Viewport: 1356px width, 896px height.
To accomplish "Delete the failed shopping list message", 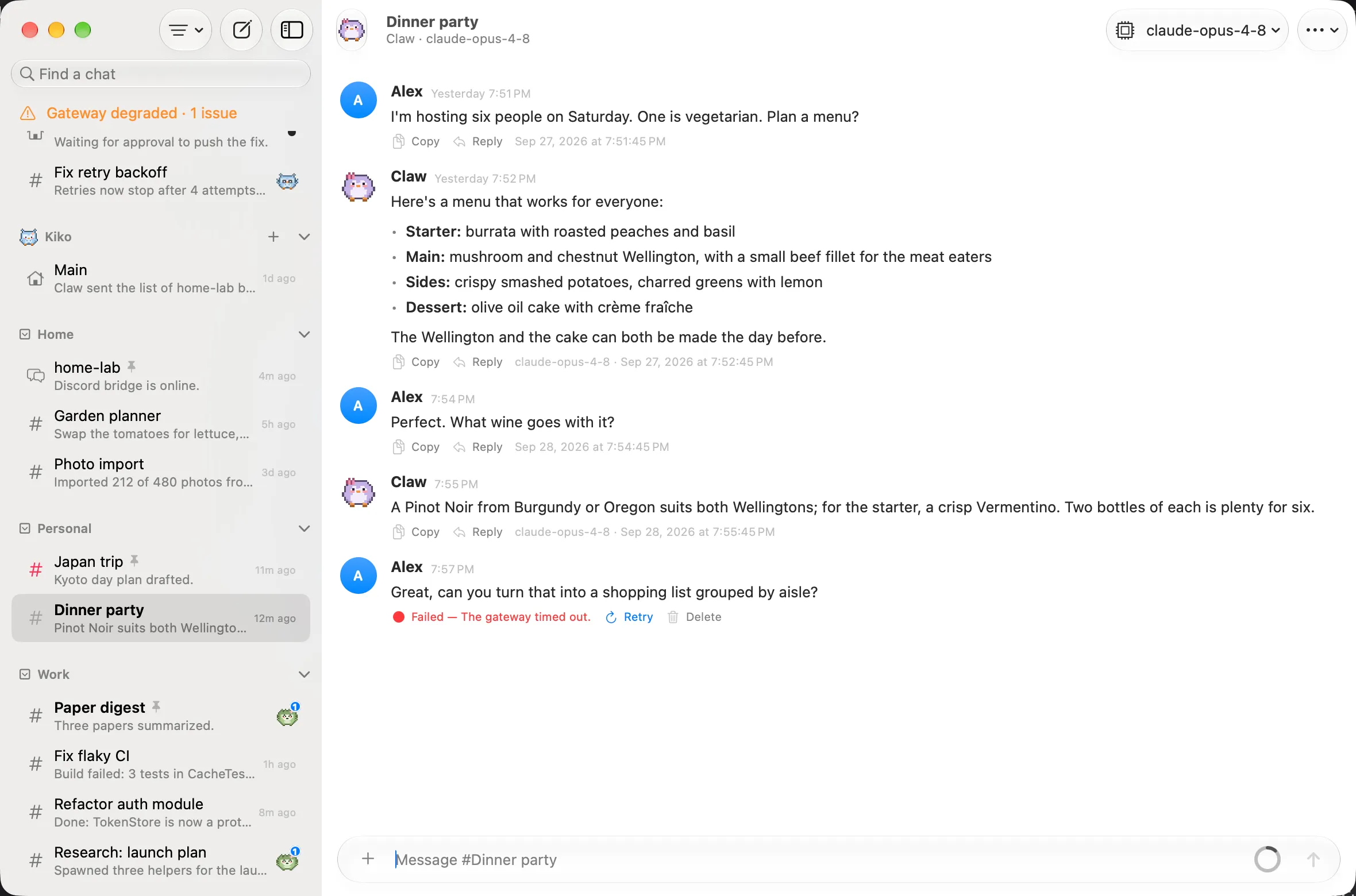I will pyautogui.click(x=694, y=617).
